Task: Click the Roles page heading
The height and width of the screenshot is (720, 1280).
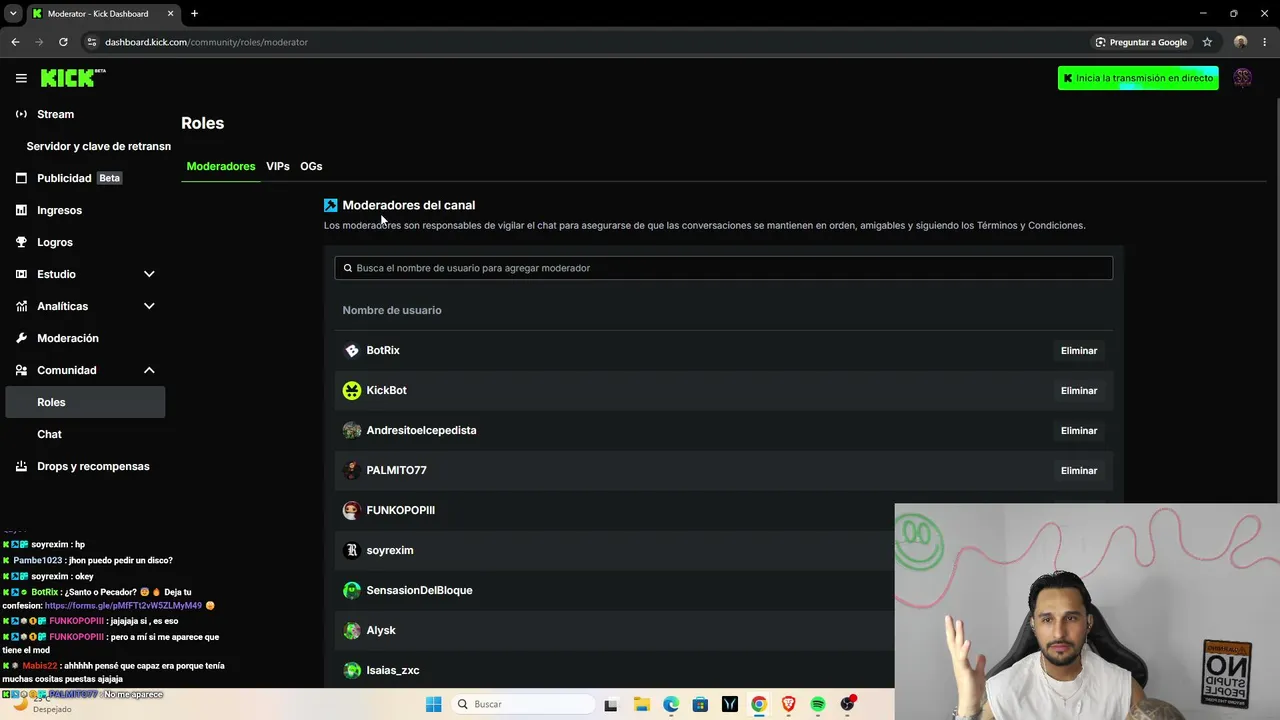Action: (x=202, y=123)
